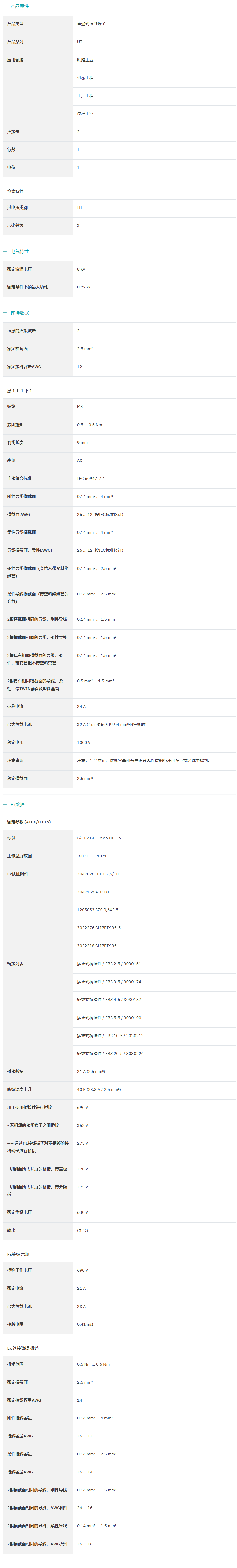Click contact resistance 0.41 mΩ
This screenshot has height=1568, width=237.
pos(85,1324)
